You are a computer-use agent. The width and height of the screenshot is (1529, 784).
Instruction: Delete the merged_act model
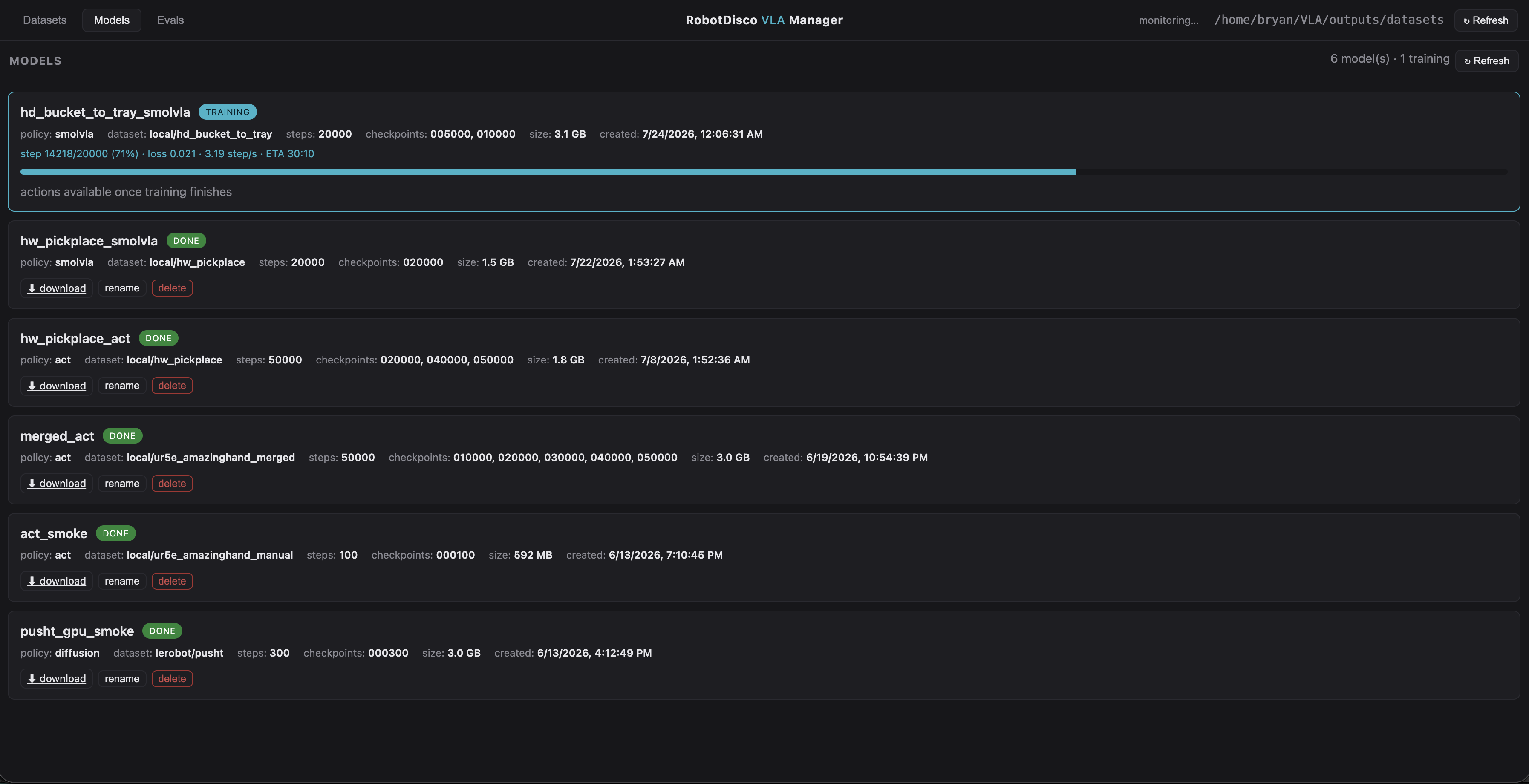click(172, 484)
